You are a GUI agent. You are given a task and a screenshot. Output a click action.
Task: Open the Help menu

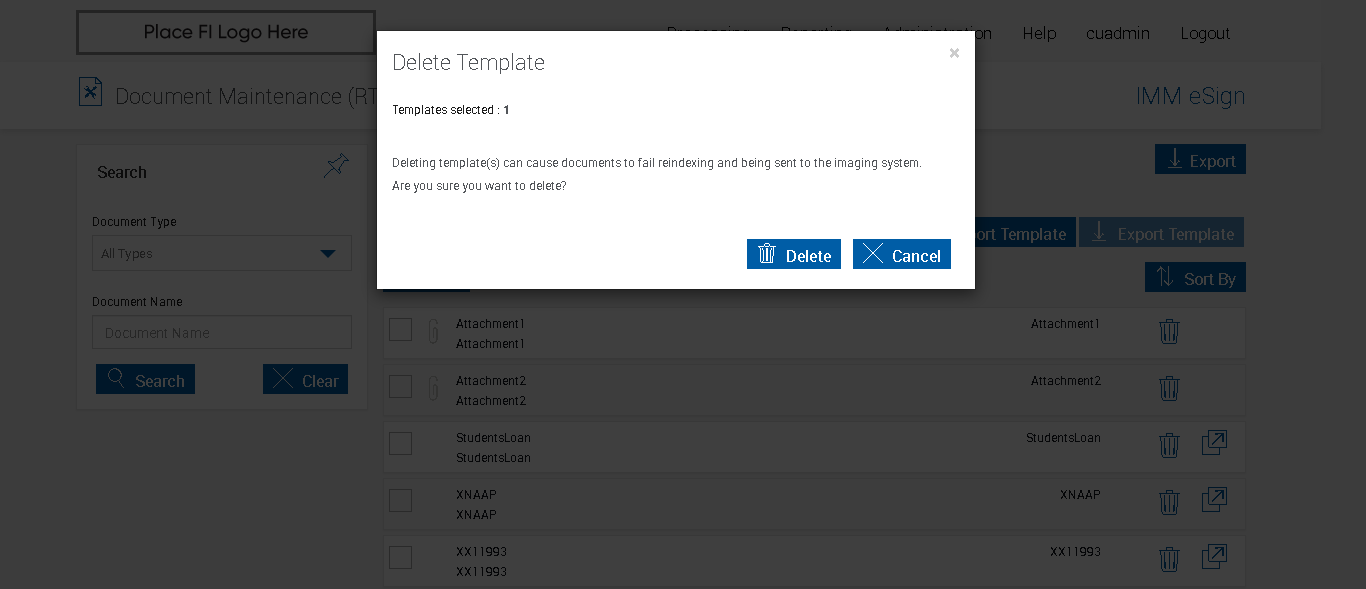point(1039,33)
